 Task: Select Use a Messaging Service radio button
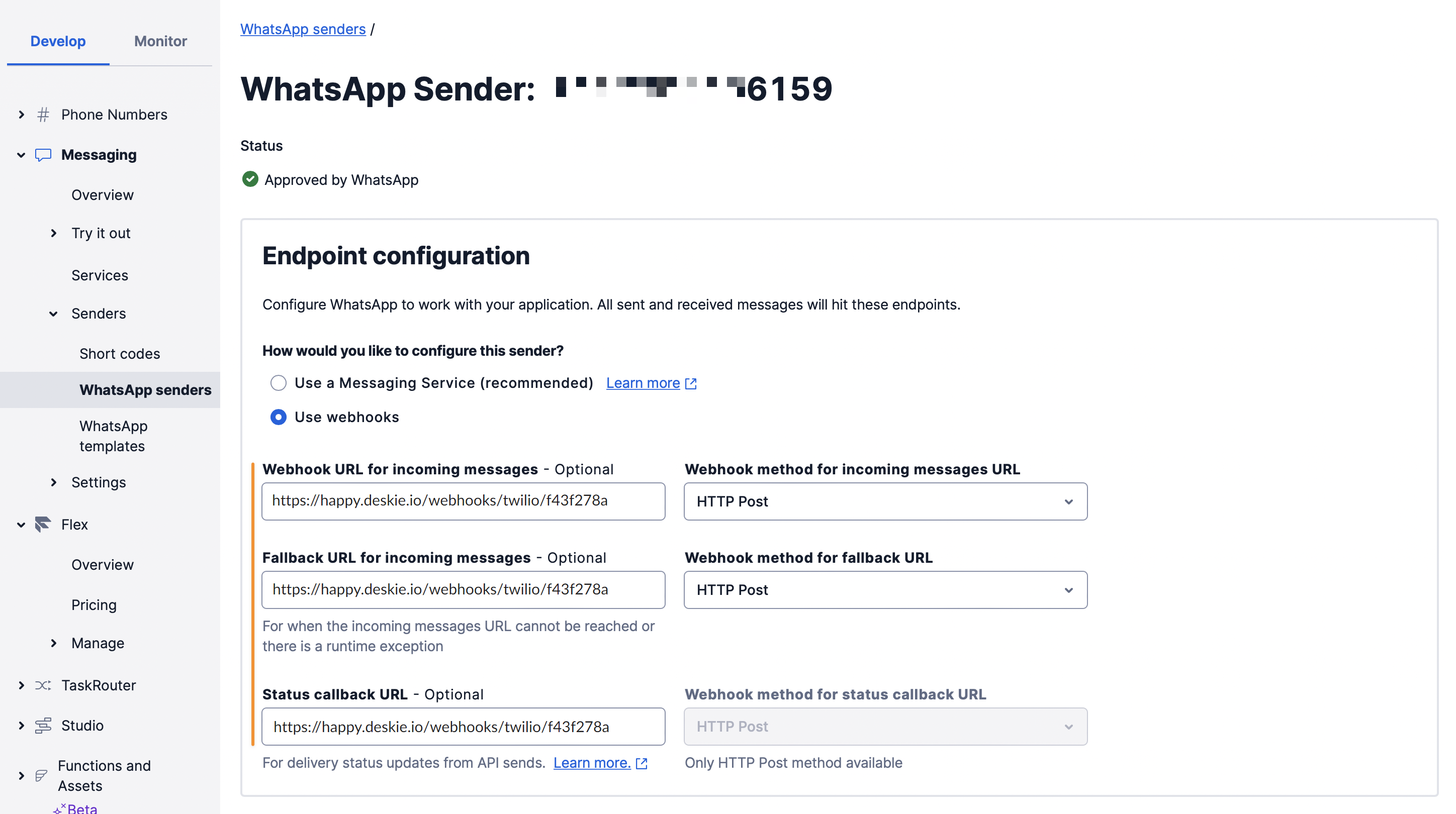pyautogui.click(x=278, y=383)
